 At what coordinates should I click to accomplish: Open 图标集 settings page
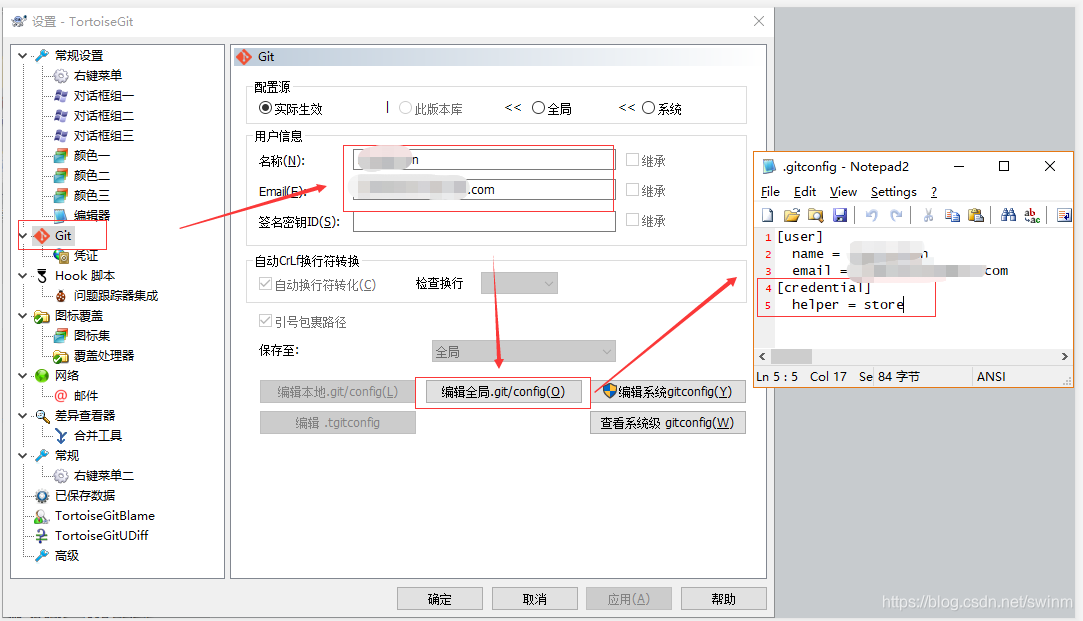point(91,336)
